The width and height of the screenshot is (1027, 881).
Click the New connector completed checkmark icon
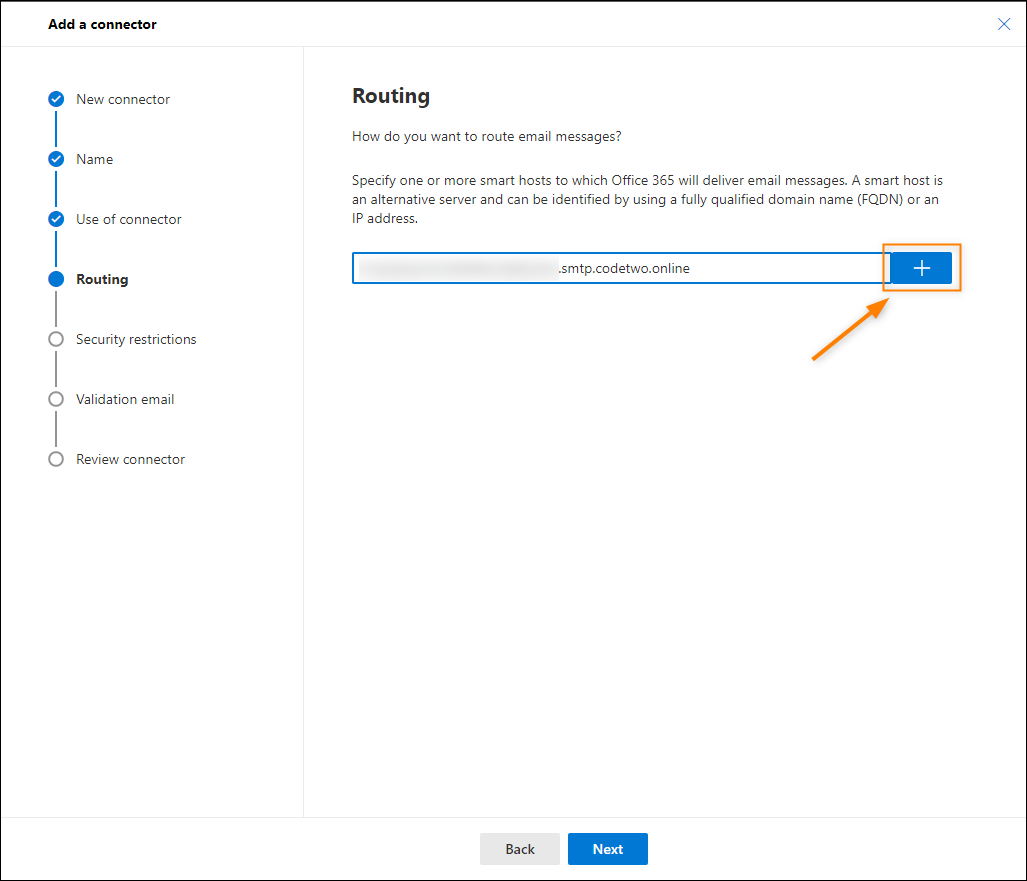(56, 99)
